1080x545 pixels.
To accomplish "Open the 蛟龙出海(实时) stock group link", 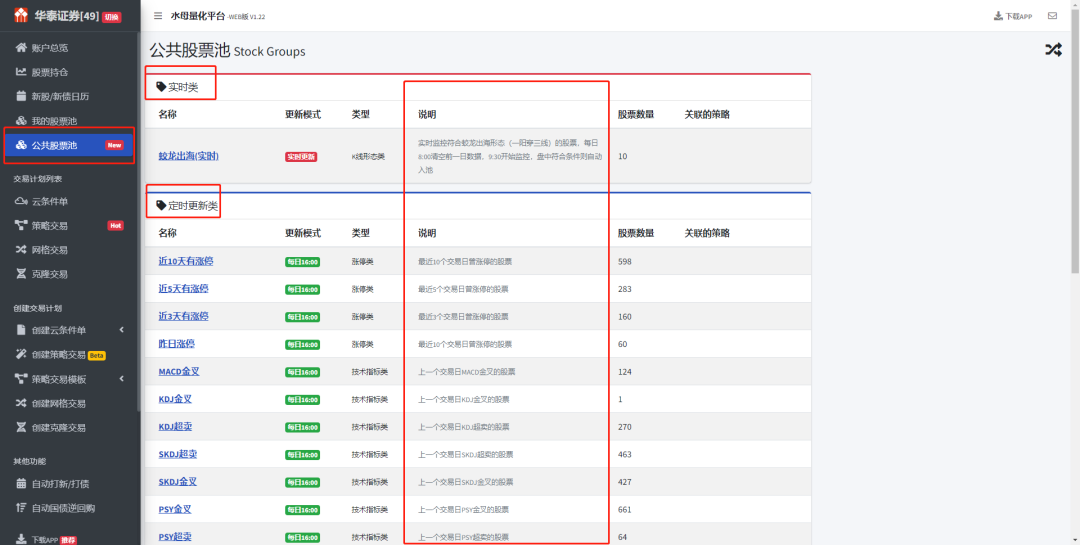I will [188, 156].
